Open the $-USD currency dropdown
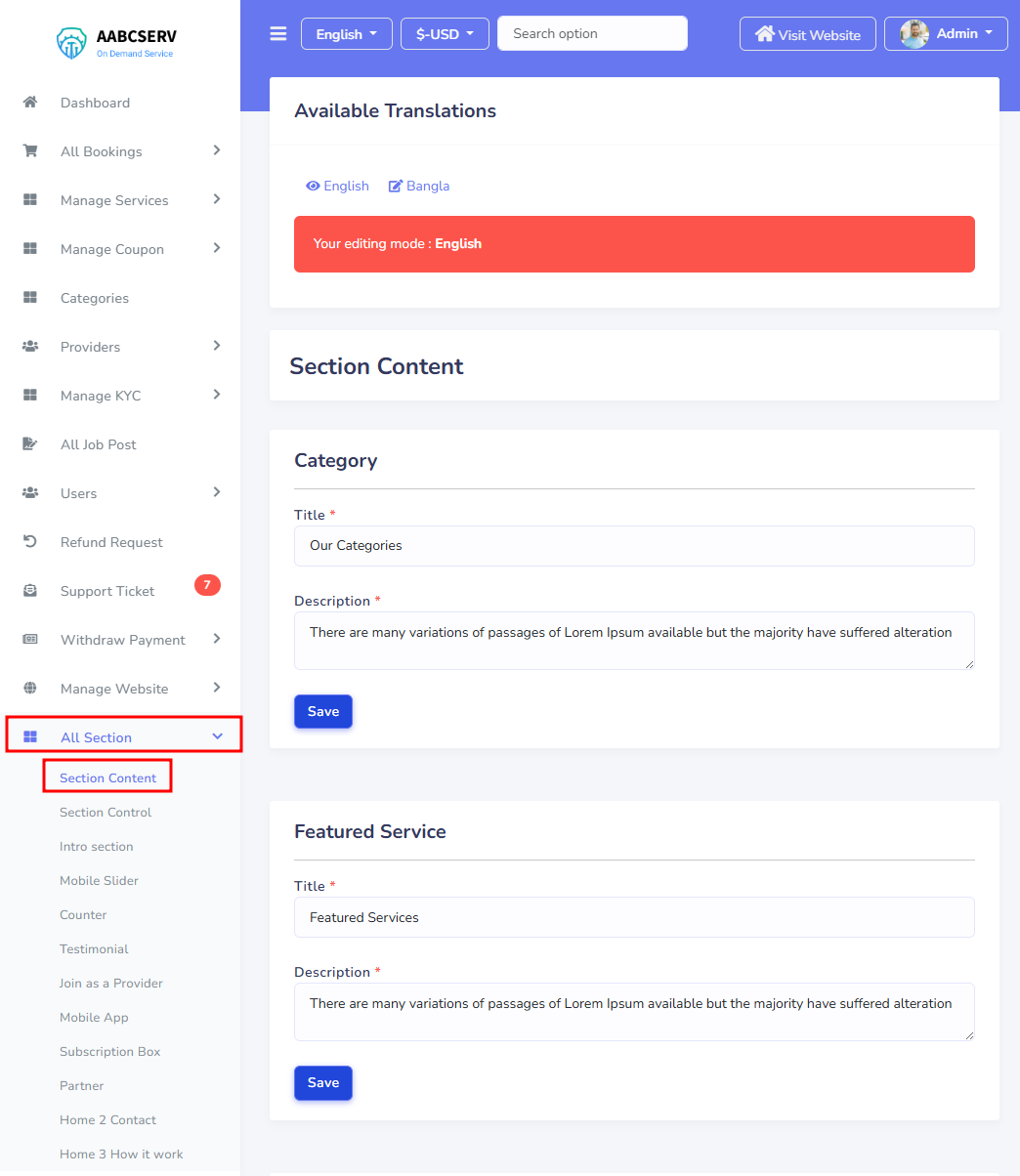This screenshot has width=1020, height=1176. 445,34
